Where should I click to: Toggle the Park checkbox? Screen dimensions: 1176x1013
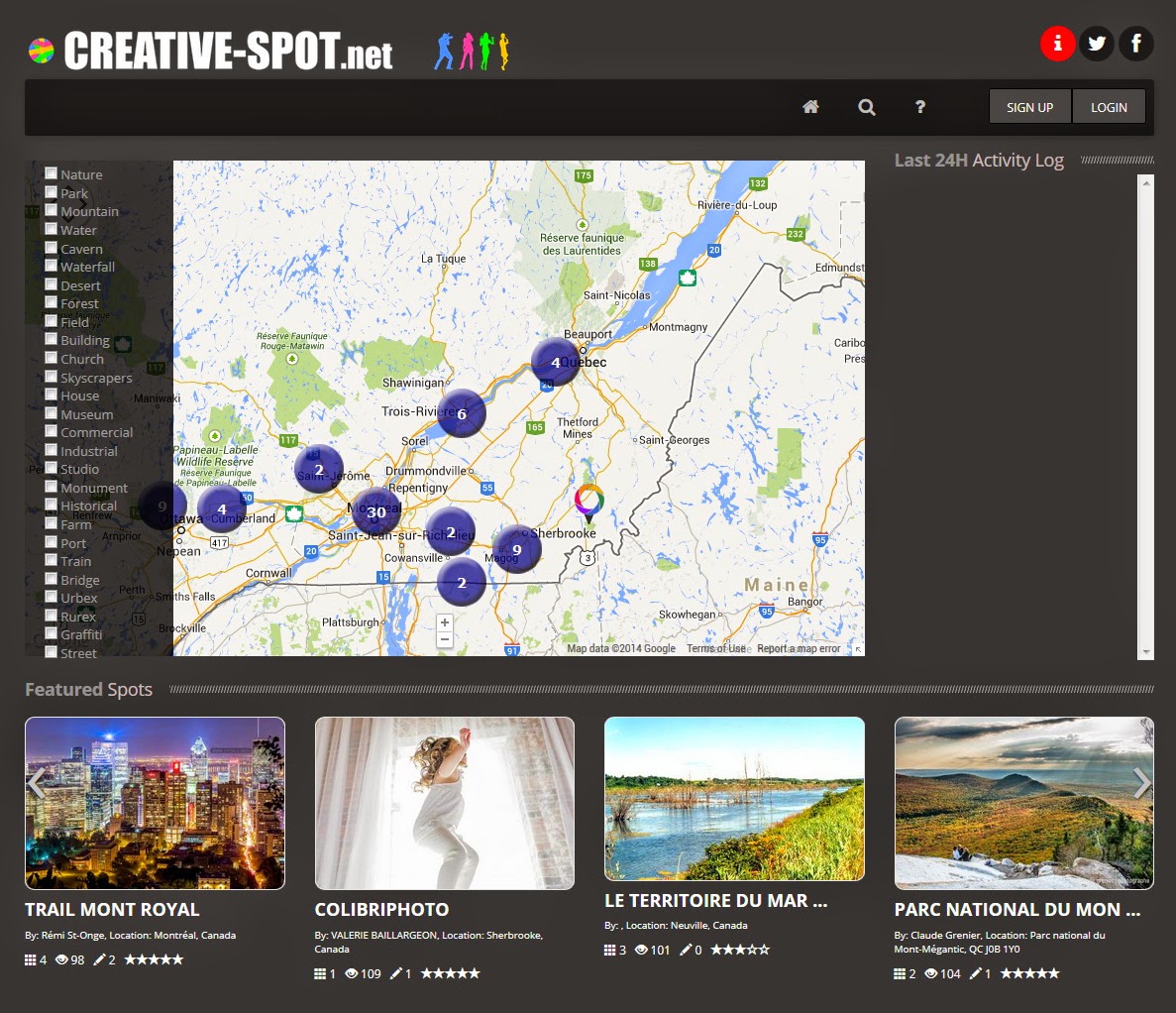click(x=51, y=192)
